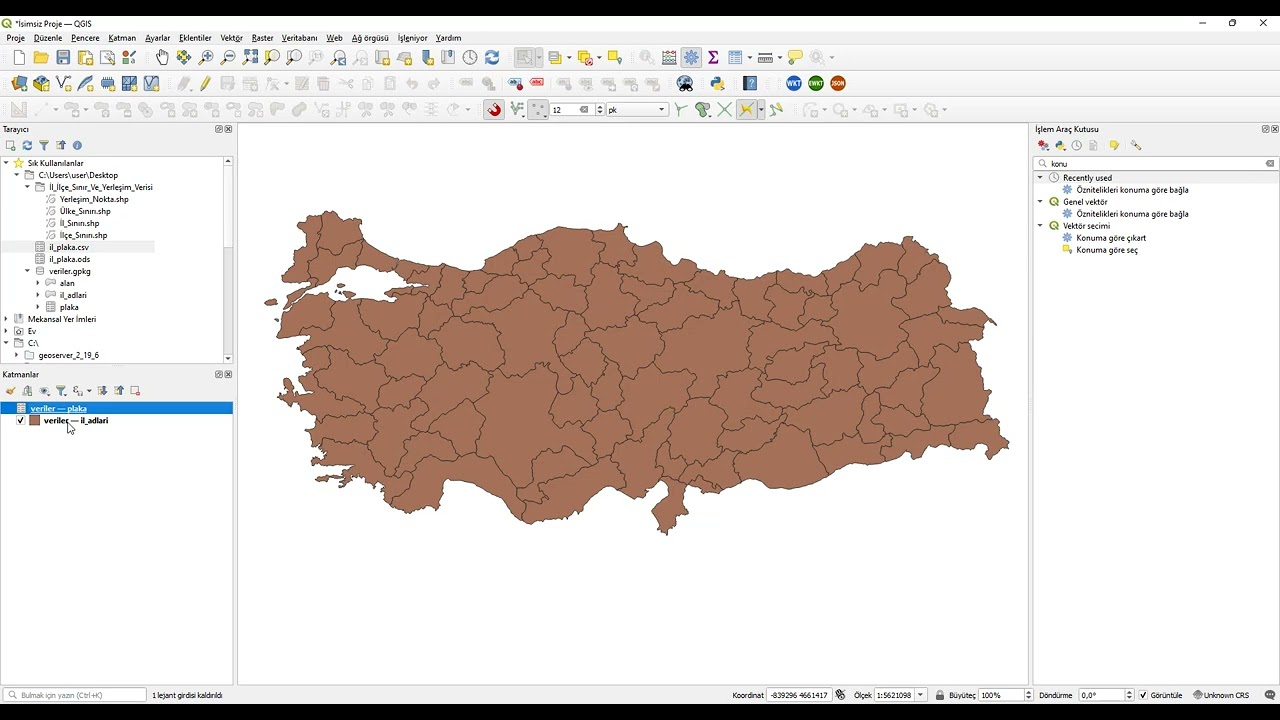Click the toolbox search field containing konu
The height and width of the screenshot is (720, 1280).
tap(1156, 163)
